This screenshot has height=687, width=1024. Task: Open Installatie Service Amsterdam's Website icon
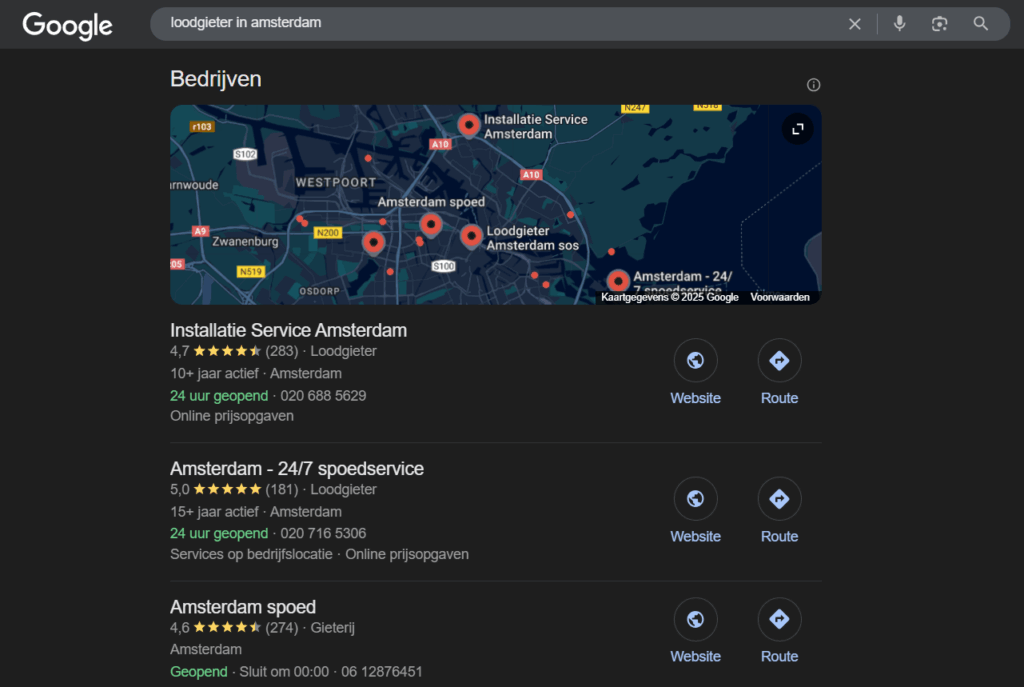tap(695, 360)
